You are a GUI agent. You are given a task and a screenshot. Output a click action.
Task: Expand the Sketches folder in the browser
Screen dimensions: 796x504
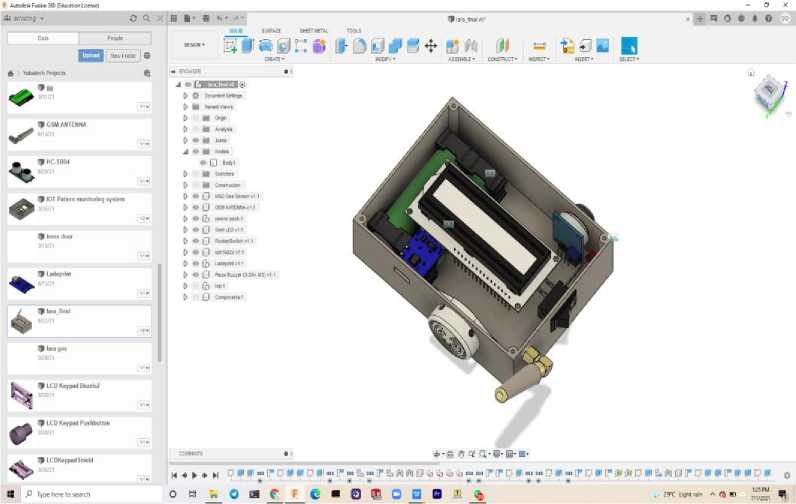[185, 174]
